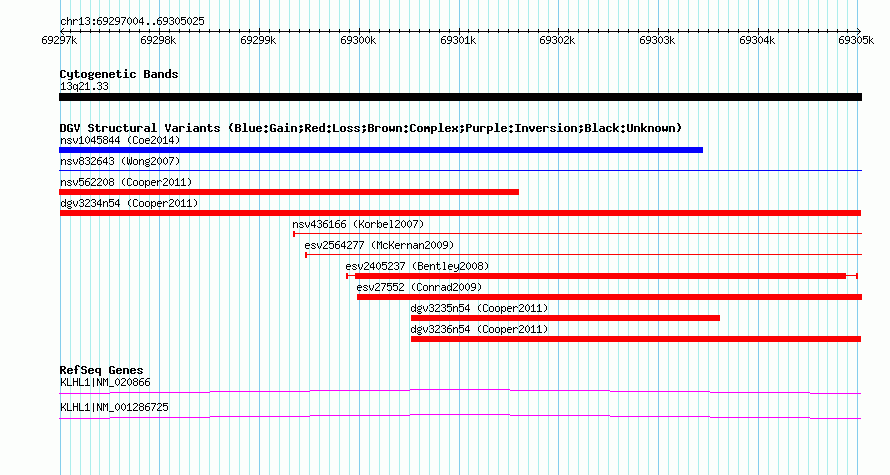Click the 69304k ruler tick label
Screen dimensions: 890x475
click(x=757, y=41)
